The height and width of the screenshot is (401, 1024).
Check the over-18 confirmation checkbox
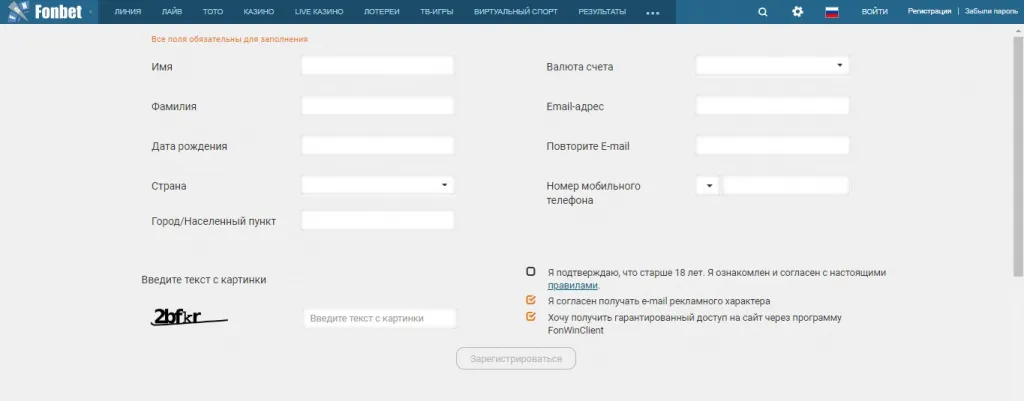(x=530, y=272)
